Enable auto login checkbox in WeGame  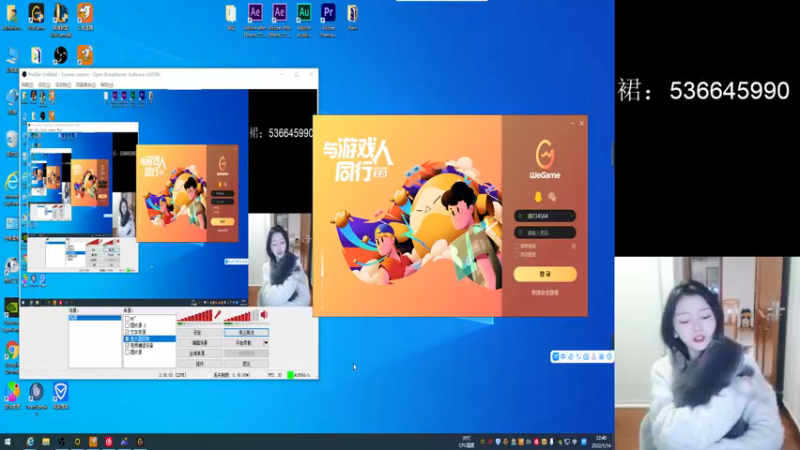click(x=517, y=254)
